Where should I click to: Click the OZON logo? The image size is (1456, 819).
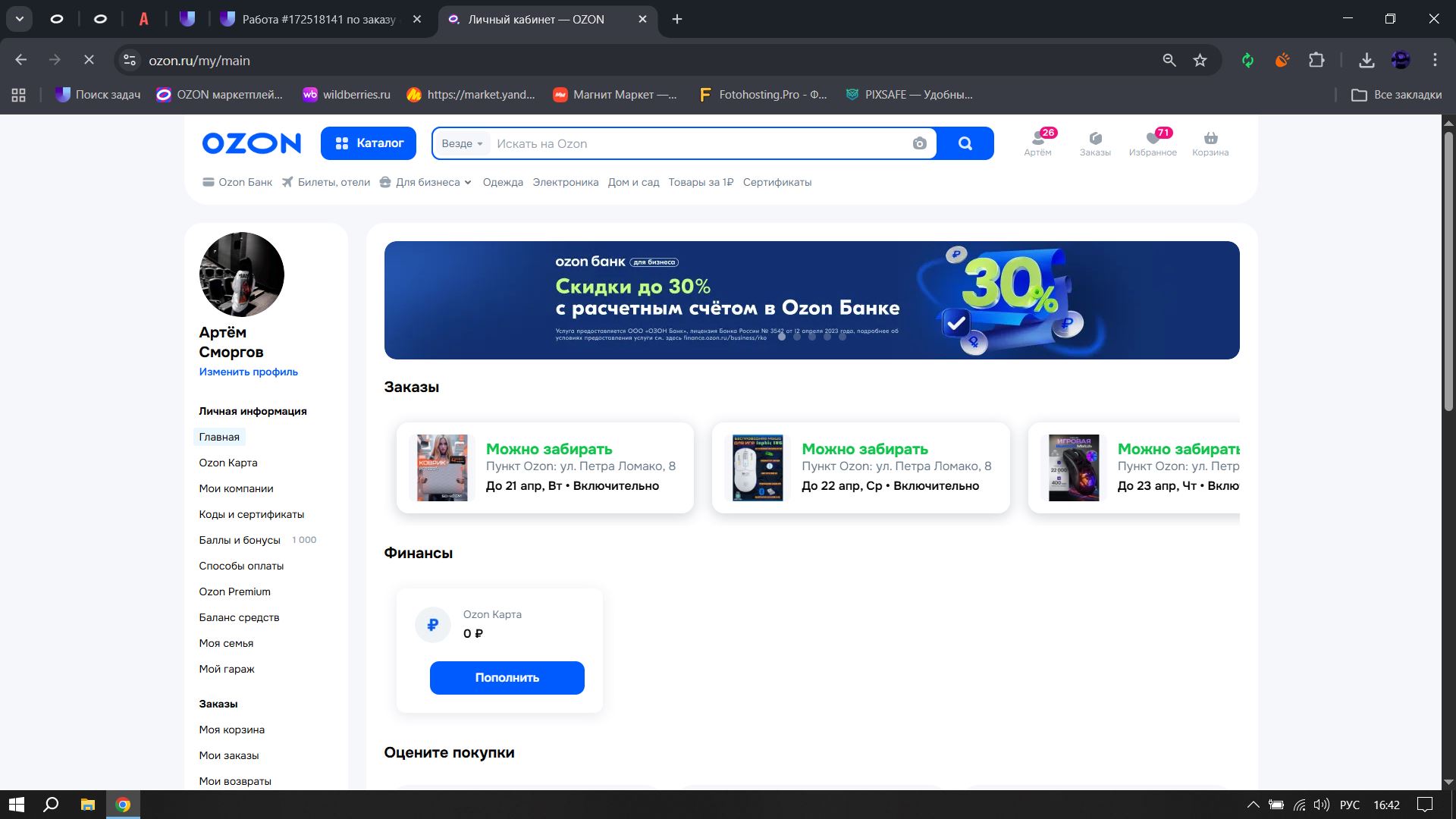[x=251, y=143]
